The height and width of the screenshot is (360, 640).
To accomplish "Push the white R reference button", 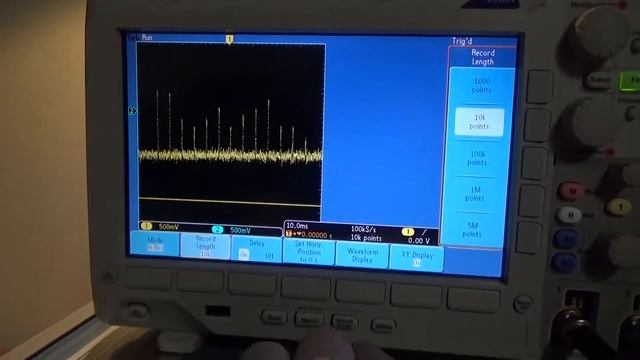I will [x=570, y=215].
